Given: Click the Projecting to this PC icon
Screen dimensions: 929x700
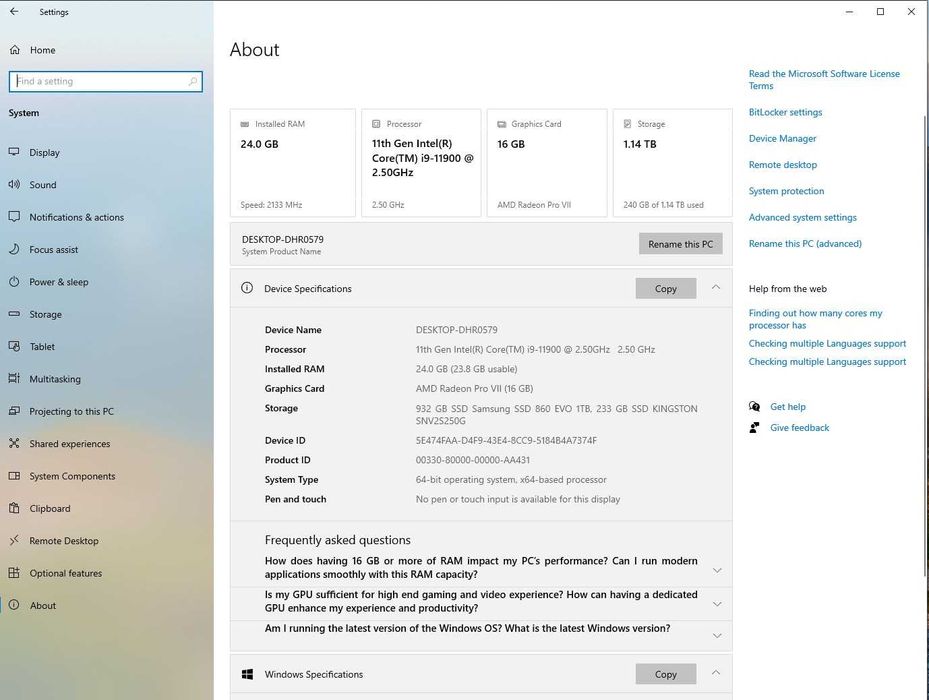Looking at the screenshot, I should point(14,411).
